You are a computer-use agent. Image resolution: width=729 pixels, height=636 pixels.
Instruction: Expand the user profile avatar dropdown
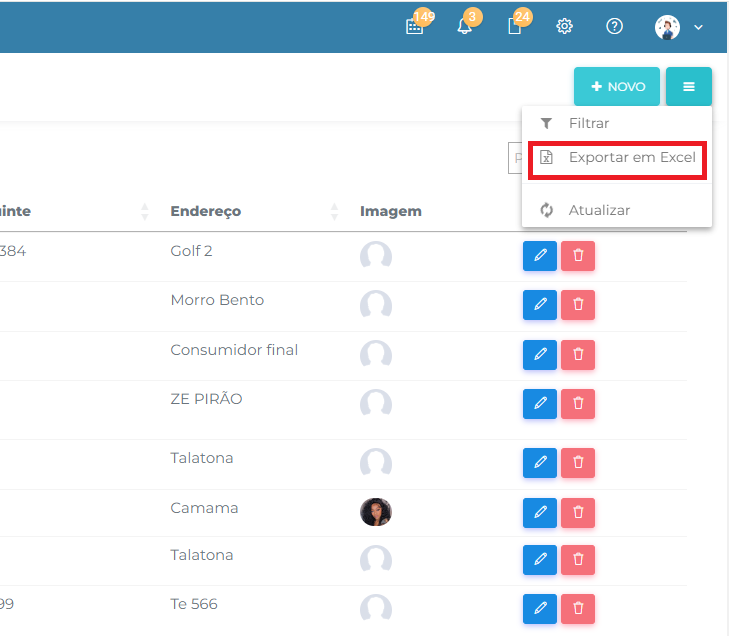click(x=679, y=27)
